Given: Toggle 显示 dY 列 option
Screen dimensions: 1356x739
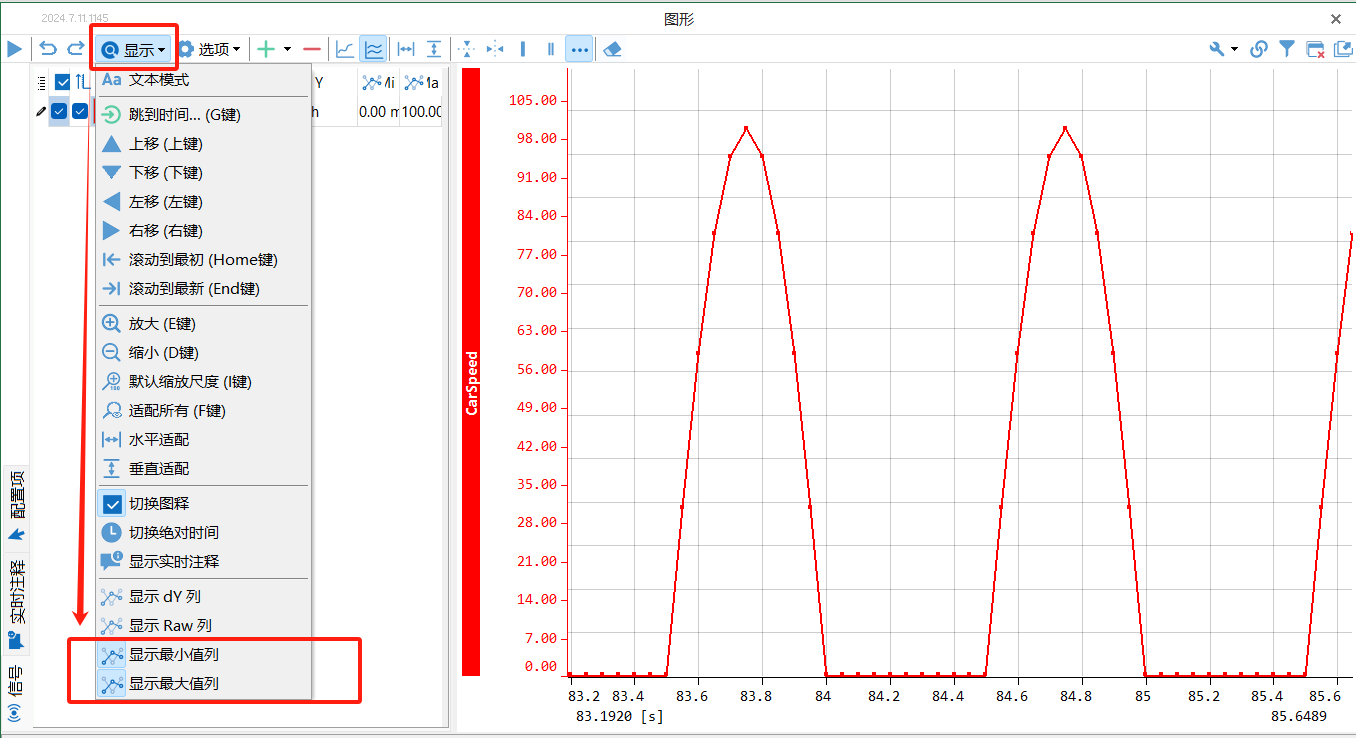Looking at the screenshot, I should (203, 597).
